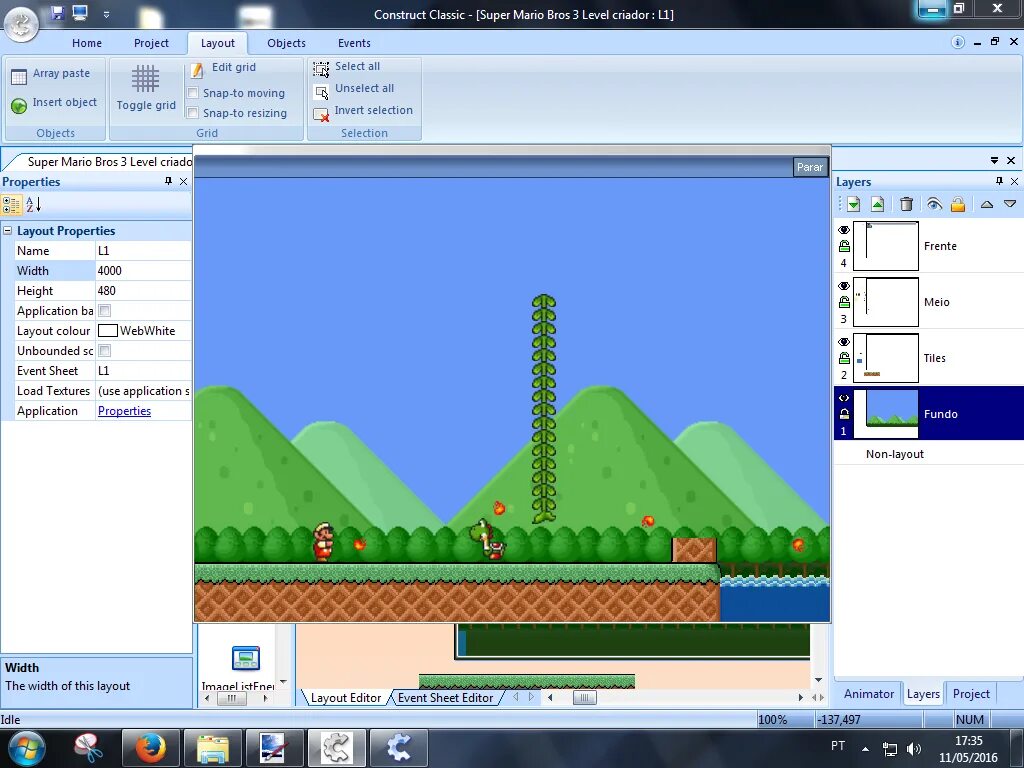Toggle the Application background checkbox
The height and width of the screenshot is (768, 1024).
tap(104, 311)
